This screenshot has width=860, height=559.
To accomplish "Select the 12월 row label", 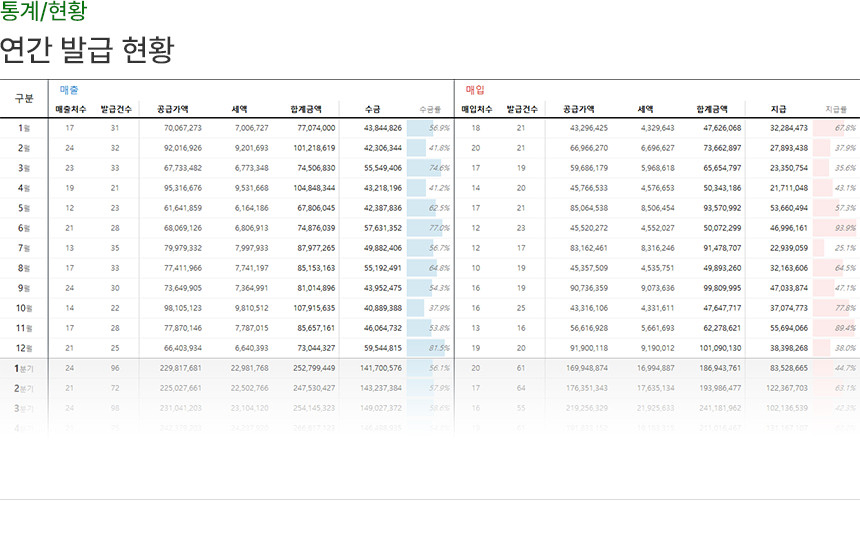I will point(24,348).
